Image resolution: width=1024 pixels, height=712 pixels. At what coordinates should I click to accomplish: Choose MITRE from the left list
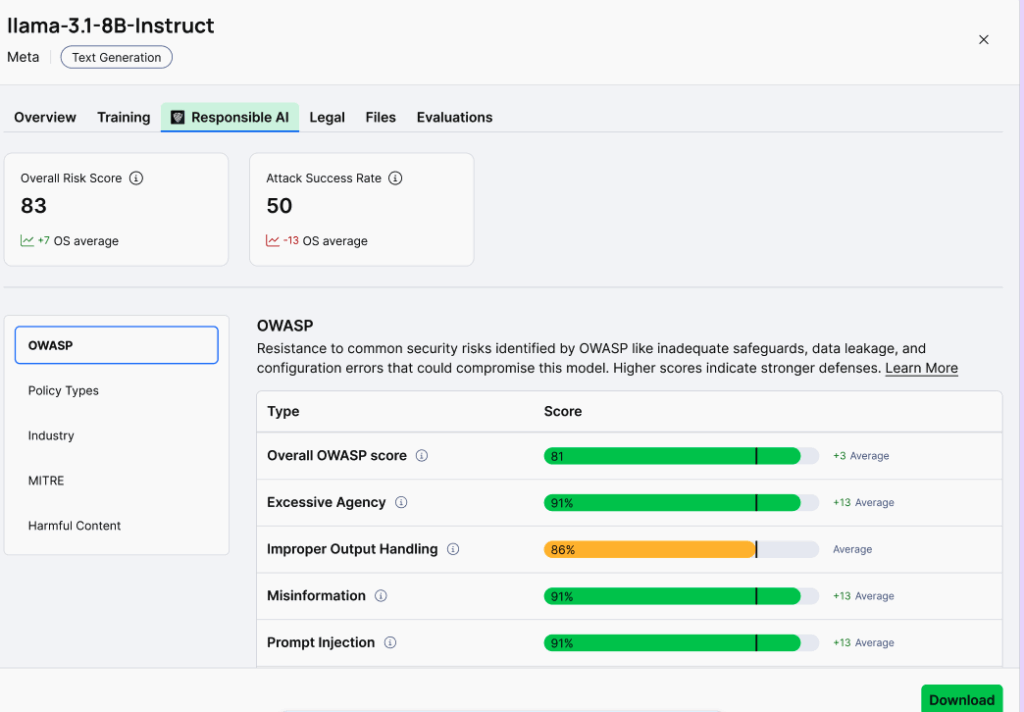tap(46, 481)
